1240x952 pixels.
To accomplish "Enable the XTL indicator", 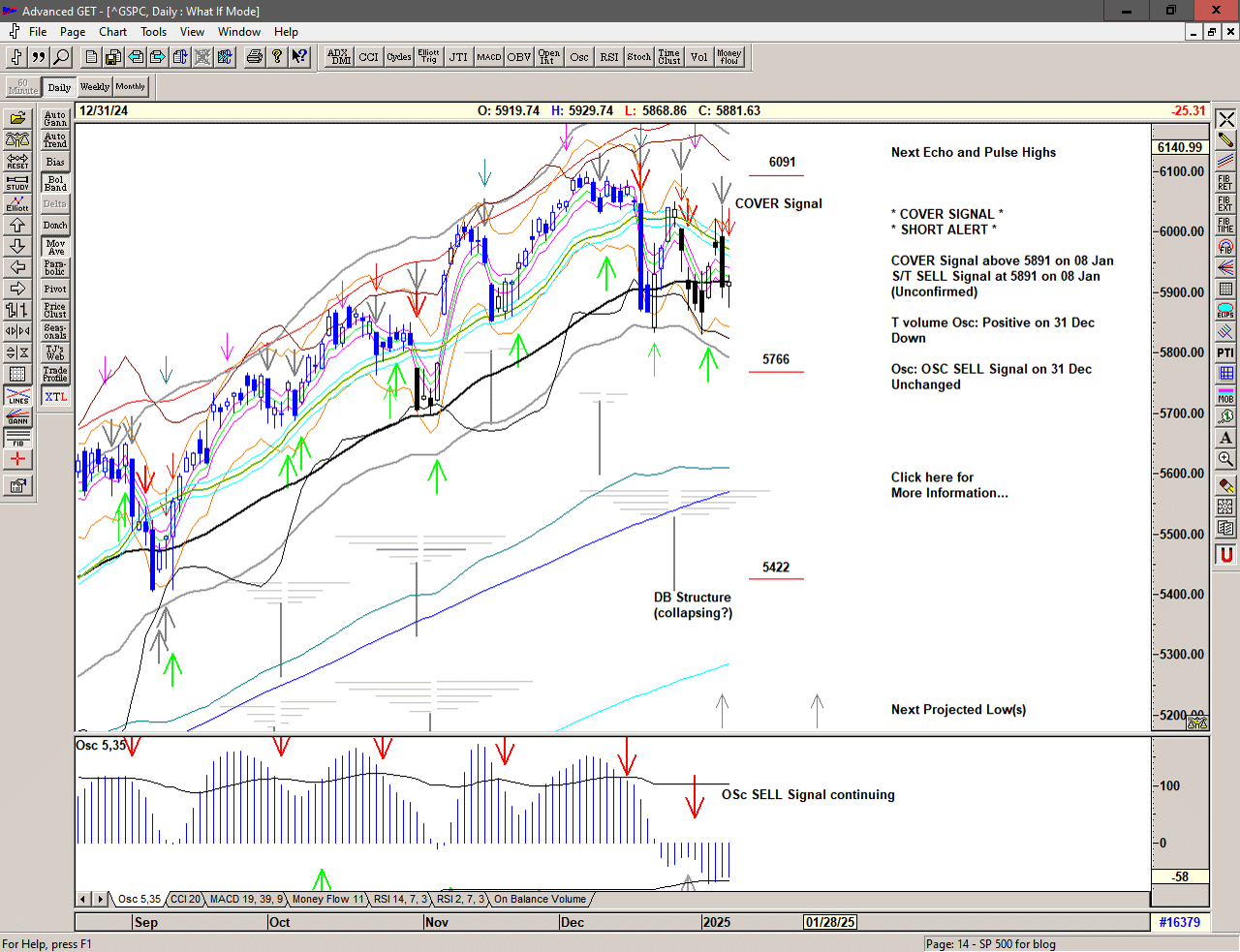I will pos(55,397).
